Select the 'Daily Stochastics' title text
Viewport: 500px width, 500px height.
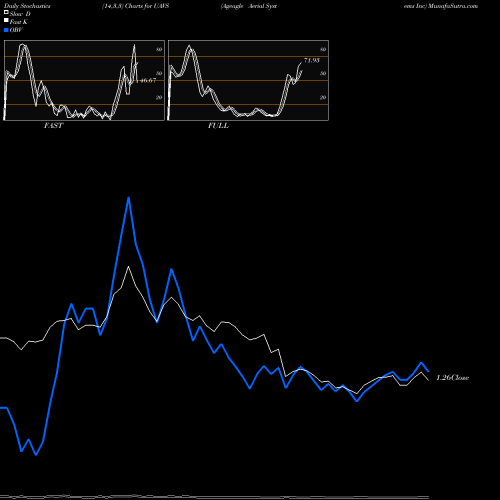27,6
